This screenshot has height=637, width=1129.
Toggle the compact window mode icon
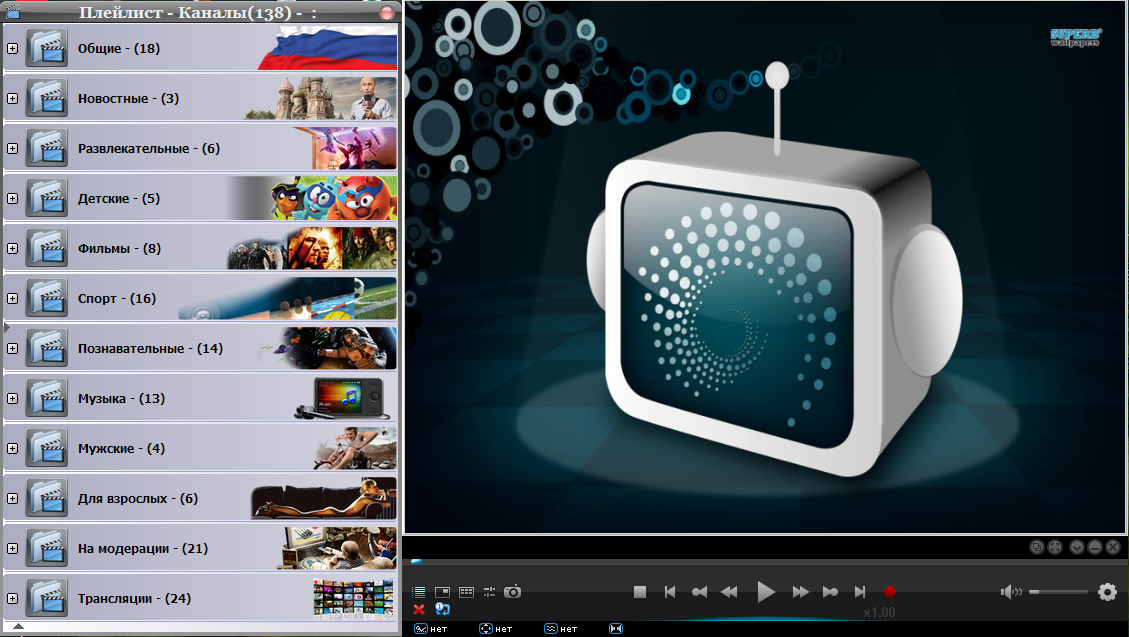[x=1036, y=547]
